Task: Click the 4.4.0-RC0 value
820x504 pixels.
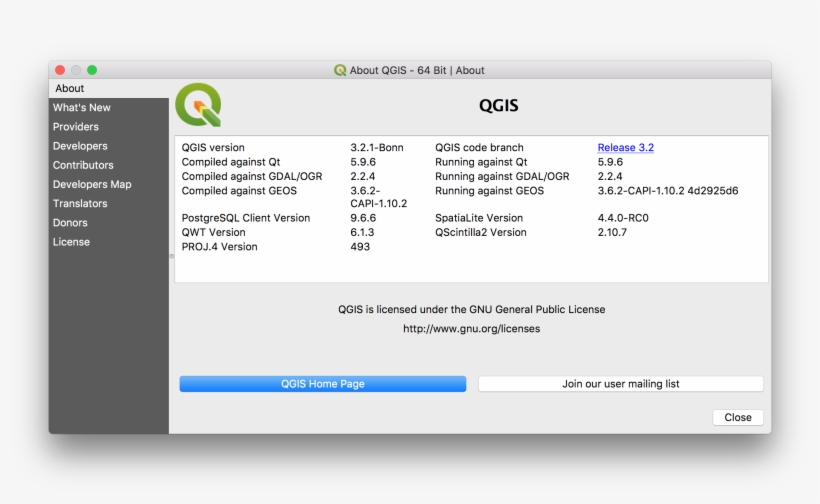Action: pyautogui.click(x=623, y=218)
